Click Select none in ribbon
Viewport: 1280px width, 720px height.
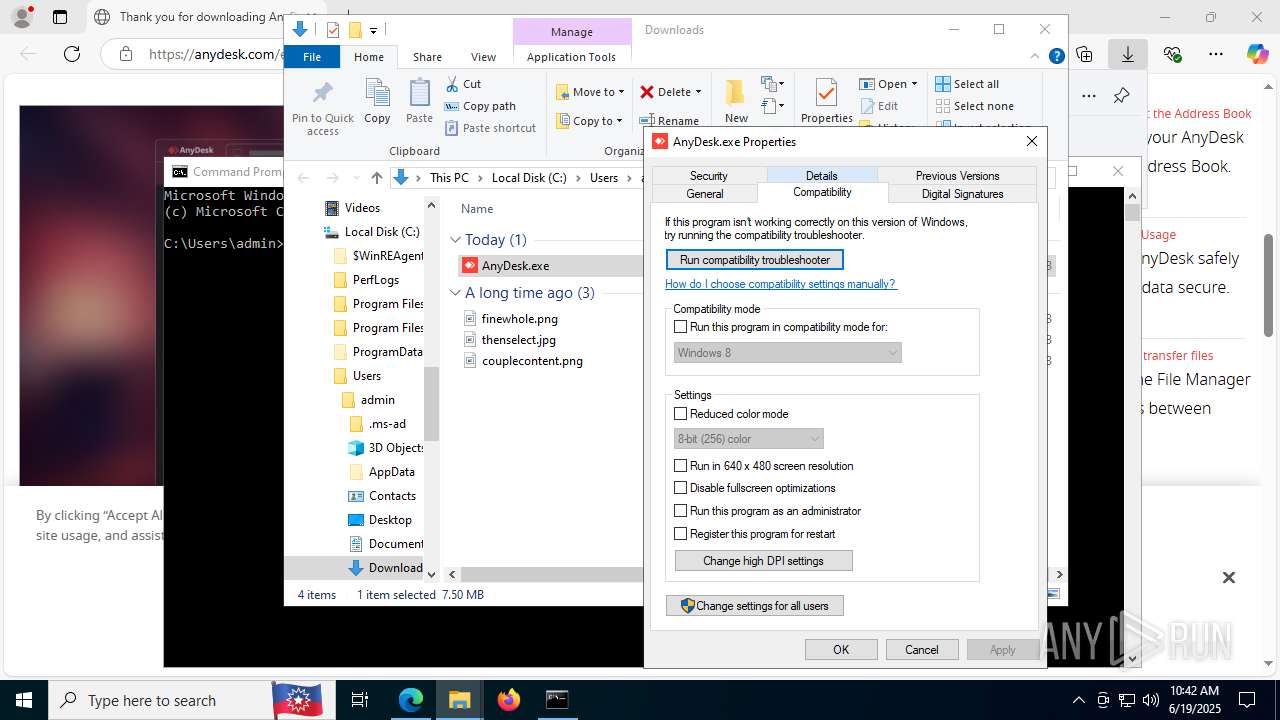974,106
